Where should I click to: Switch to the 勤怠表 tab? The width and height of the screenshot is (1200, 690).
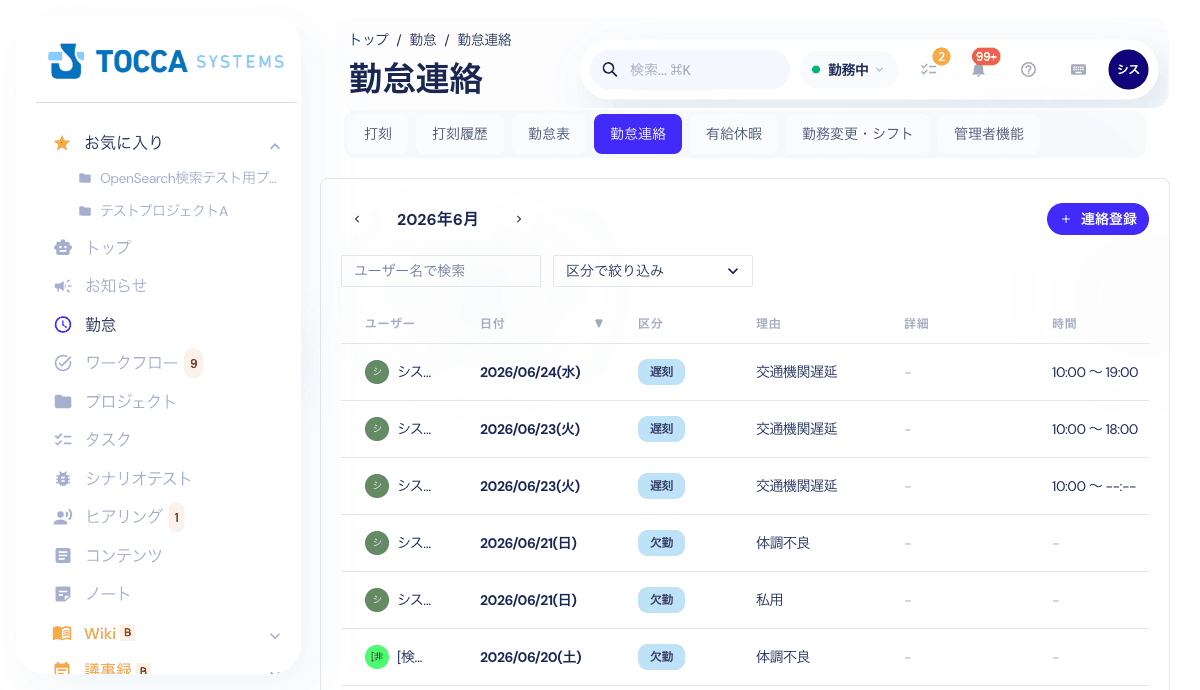549,134
